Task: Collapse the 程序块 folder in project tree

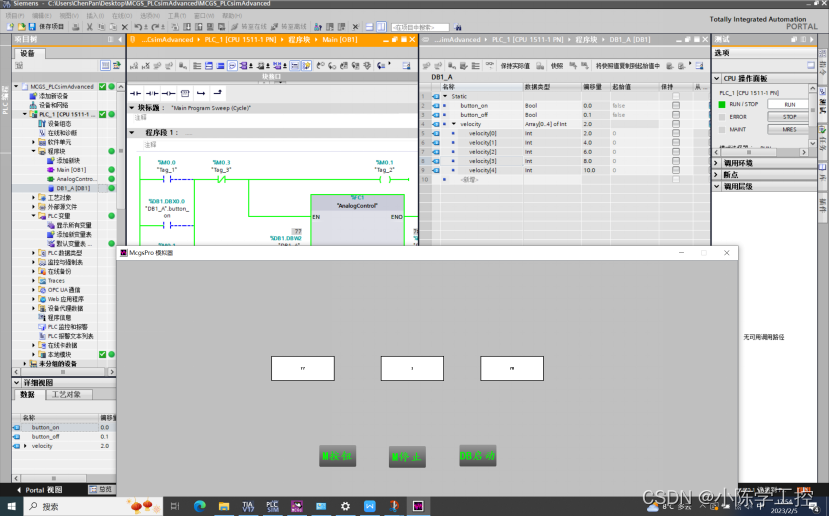Action: (33, 151)
